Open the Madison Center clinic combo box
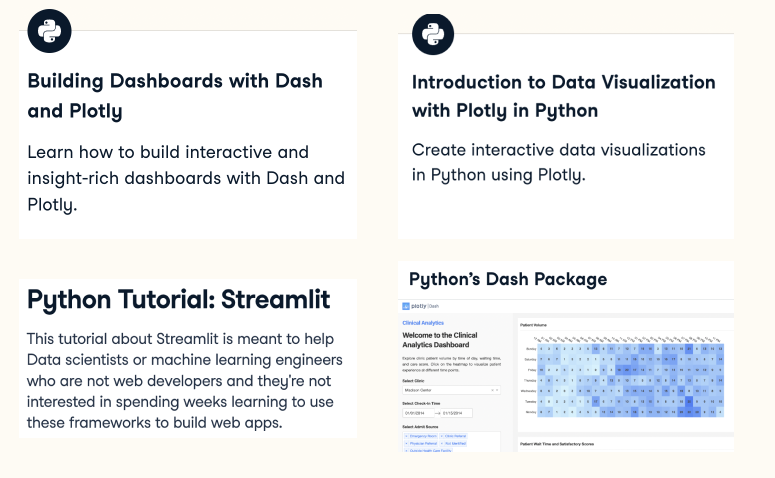The image size is (775, 478). [451, 390]
